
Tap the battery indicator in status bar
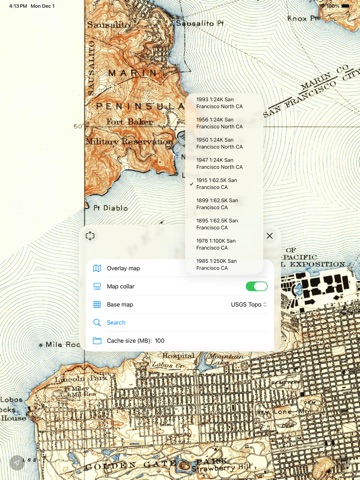(x=346, y=6)
